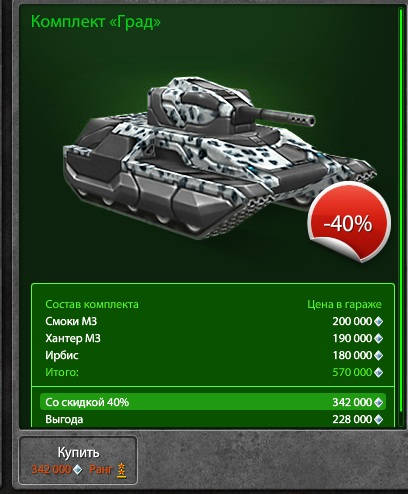Click the crystal icon next to 190 000
Image resolution: width=408 pixels, height=494 pixels.
coord(378,339)
